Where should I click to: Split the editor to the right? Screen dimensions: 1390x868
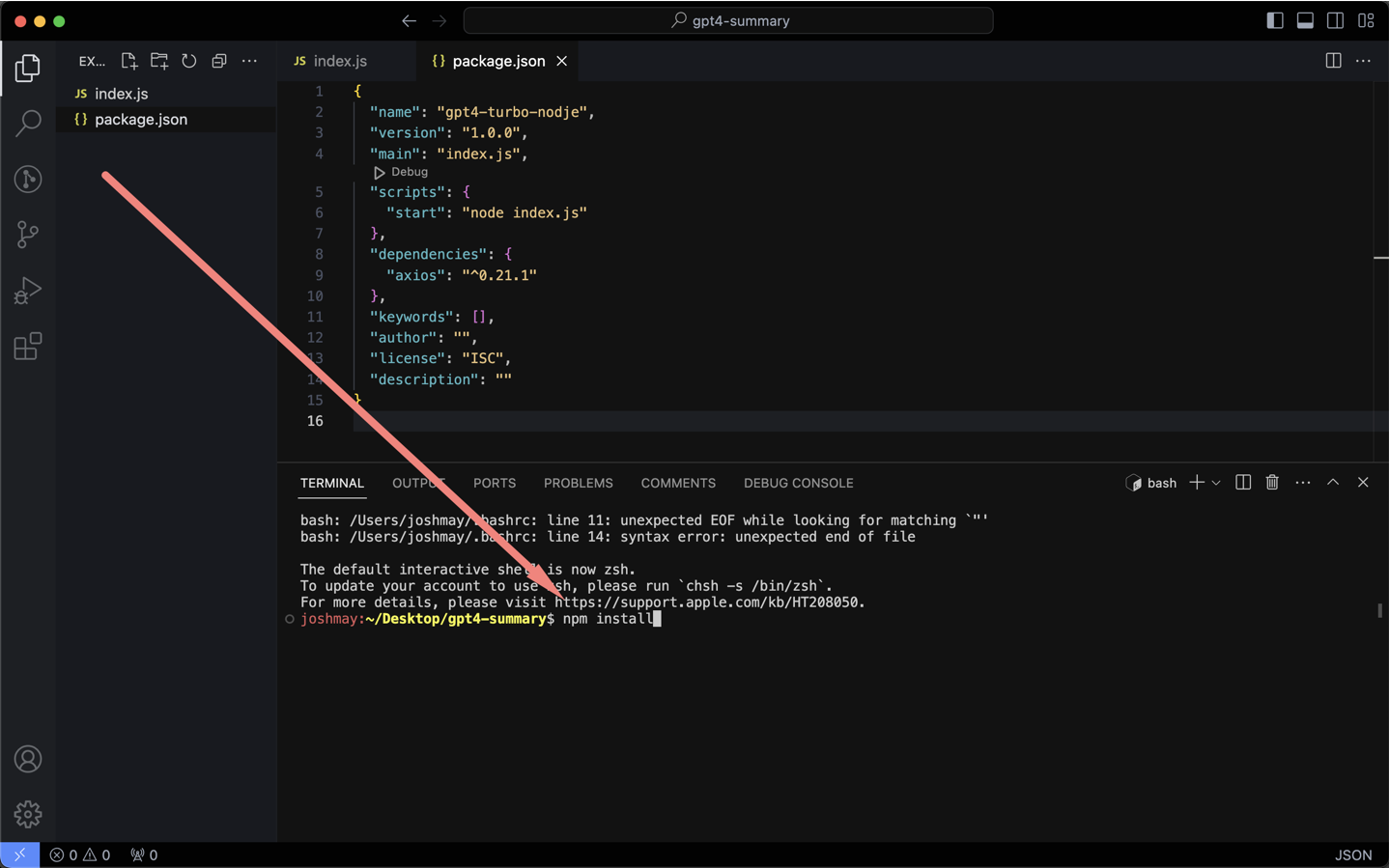pos(1333,61)
